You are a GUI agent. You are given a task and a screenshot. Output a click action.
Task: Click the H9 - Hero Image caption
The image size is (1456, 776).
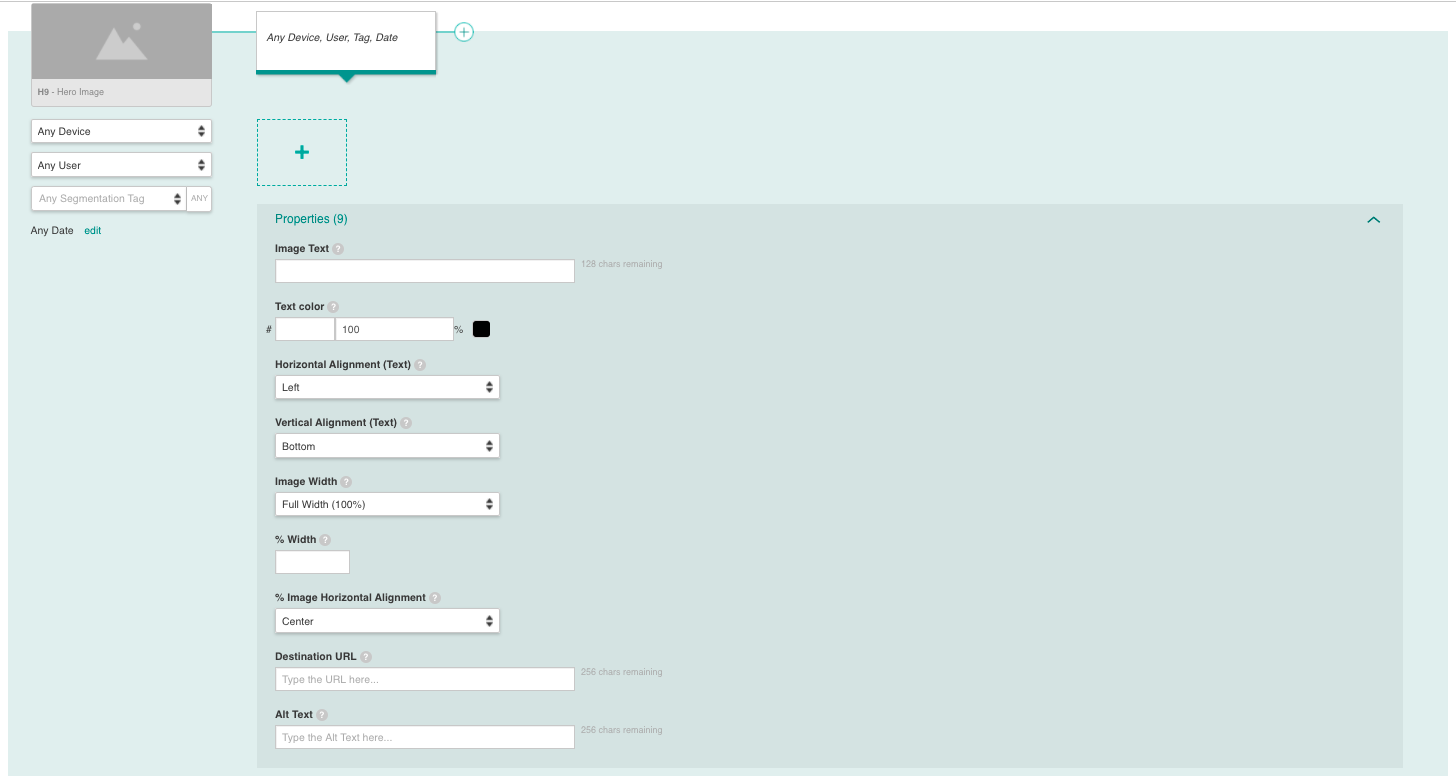click(x=71, y=92)
